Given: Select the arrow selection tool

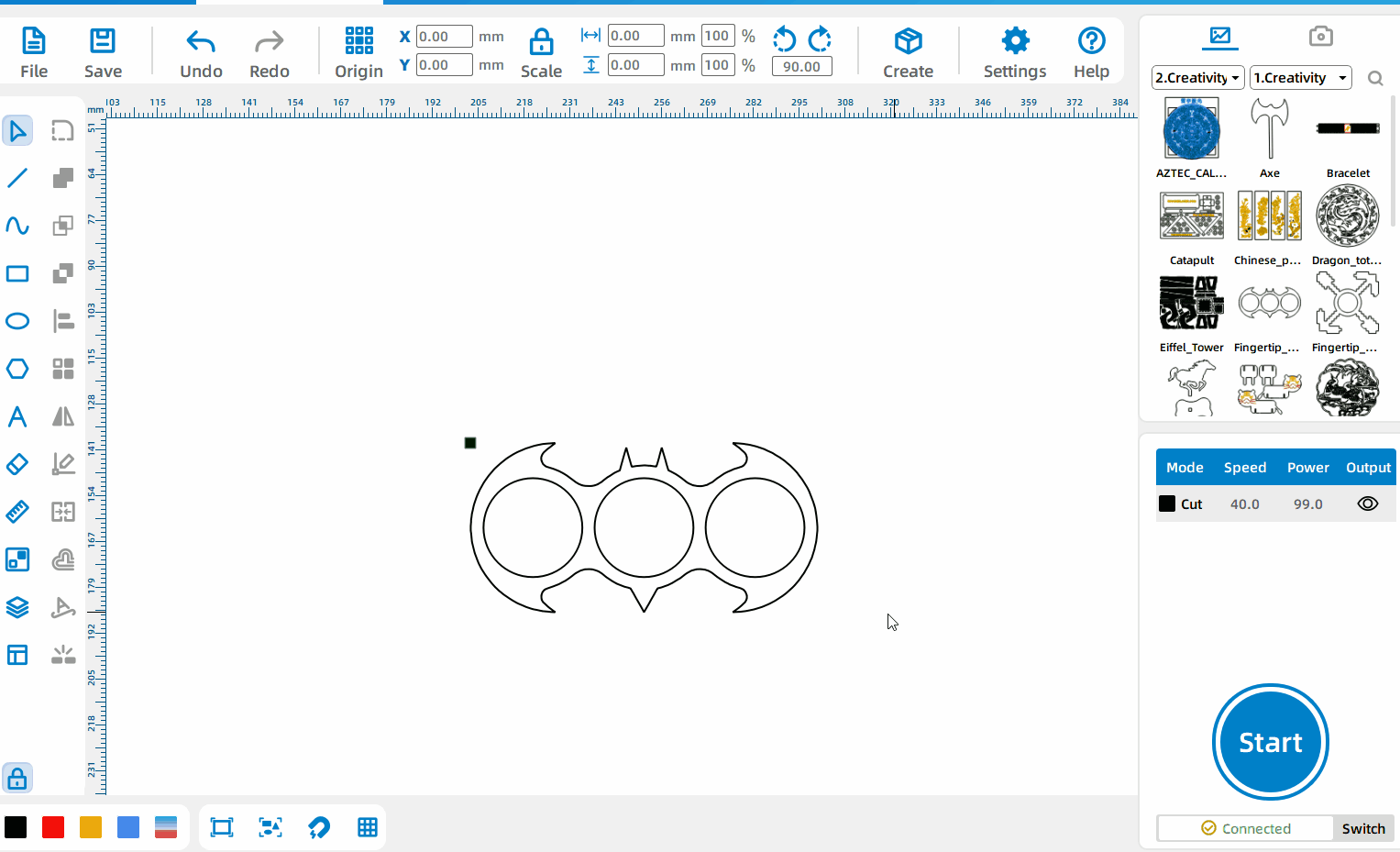Looking at the screenshot, I should tap(17, 130).
